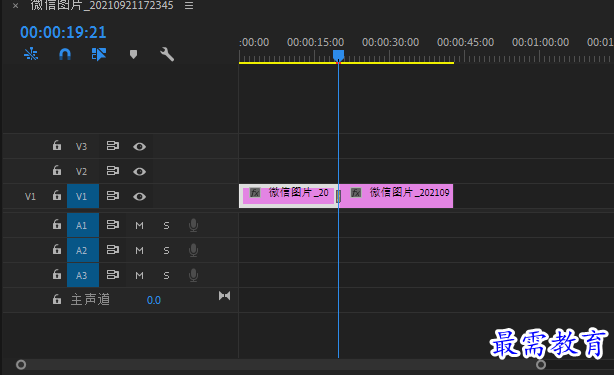Toggle A2 track targeting

coord(83,250)
